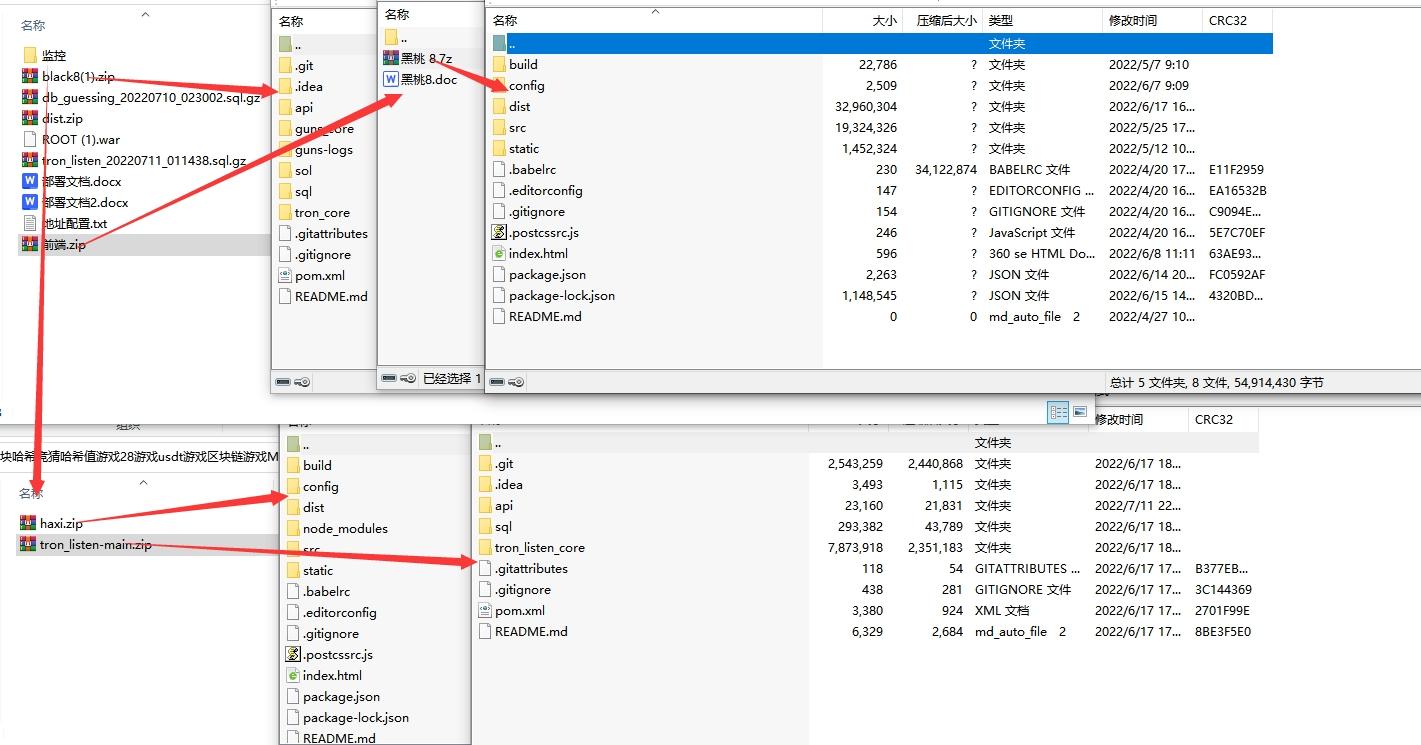Viewport: 1421px width, 745px height.
Task: Click the Word icon of 部署文档2.docx
Action: [30, 203]
